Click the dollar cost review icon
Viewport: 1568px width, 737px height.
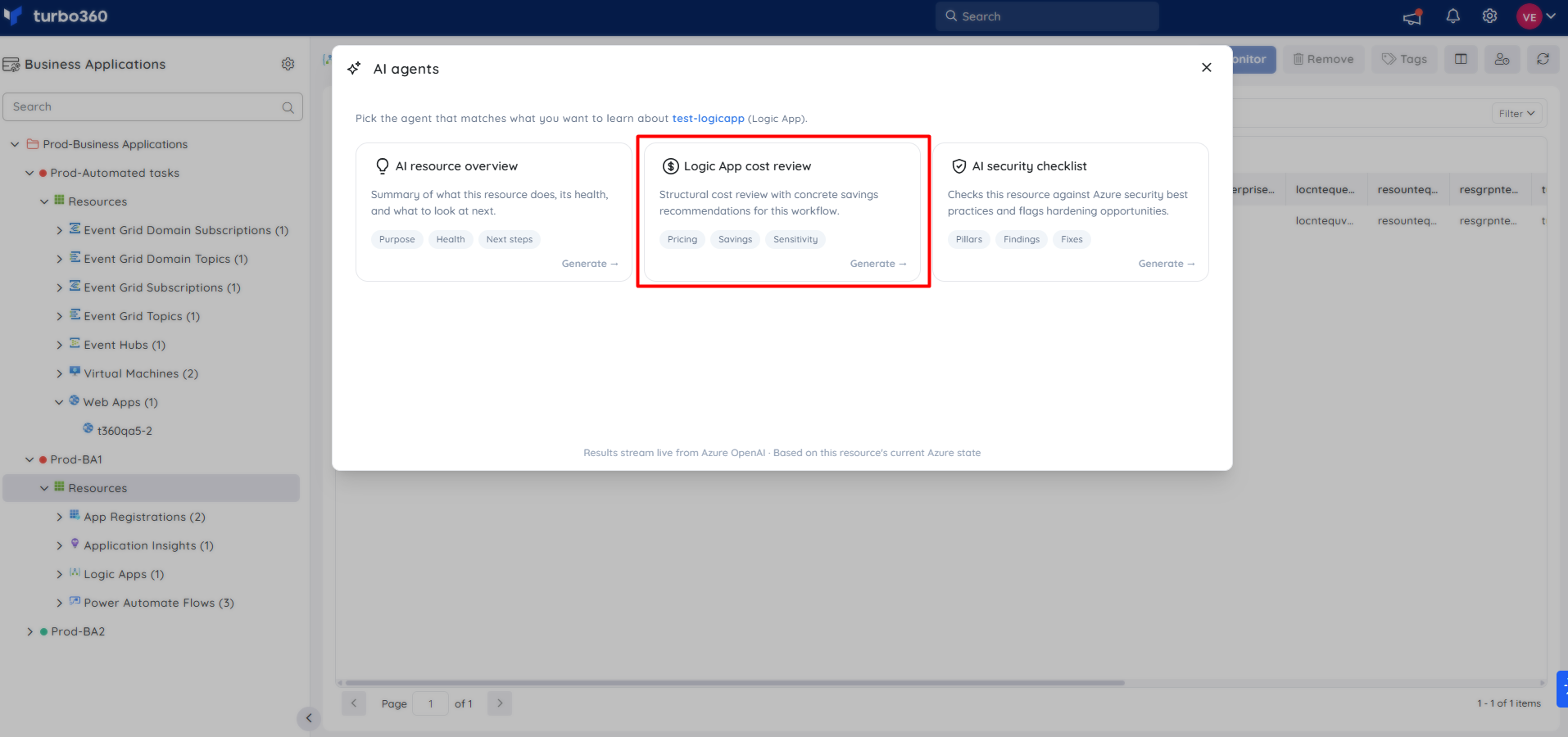pos(671,166)
